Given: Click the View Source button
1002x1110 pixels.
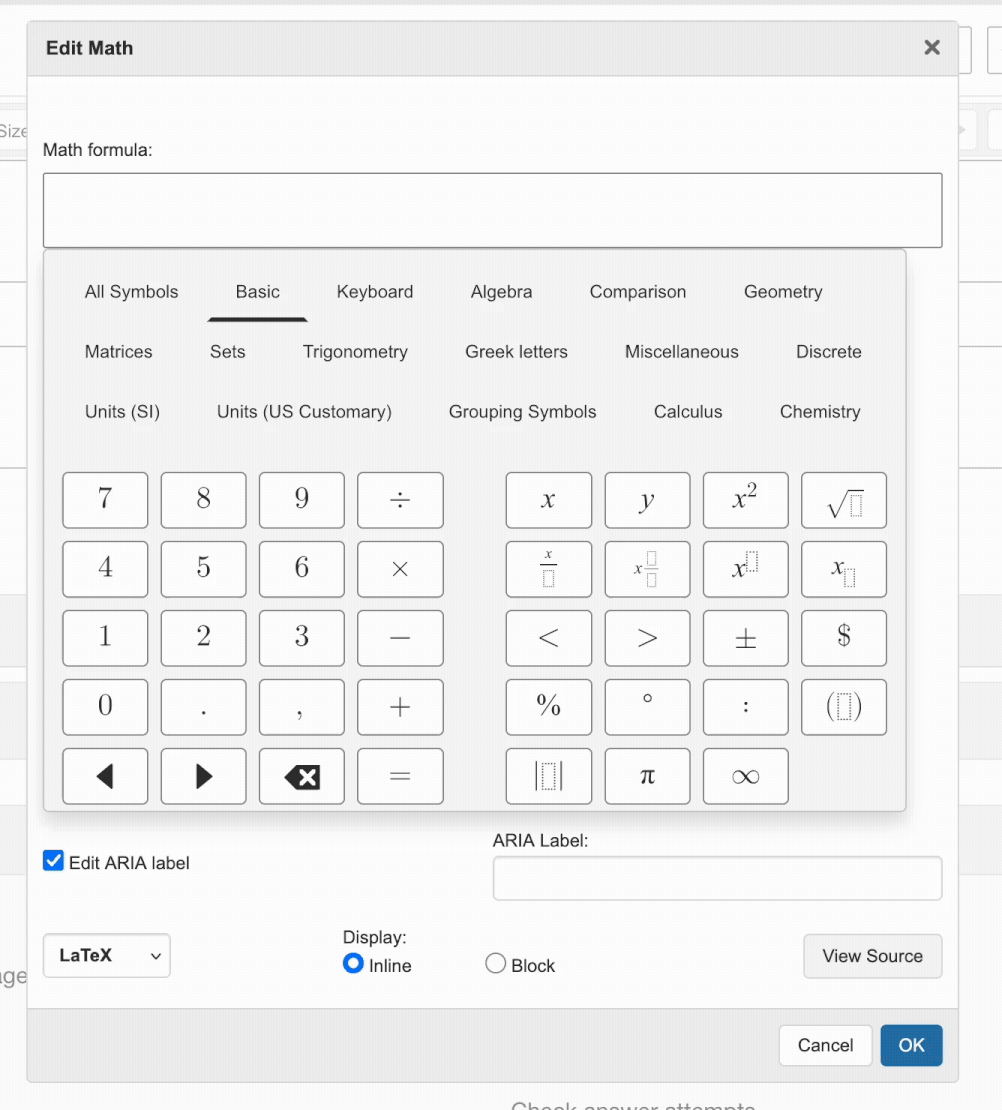Looking at the screenshot, I should tap(872, 956).
